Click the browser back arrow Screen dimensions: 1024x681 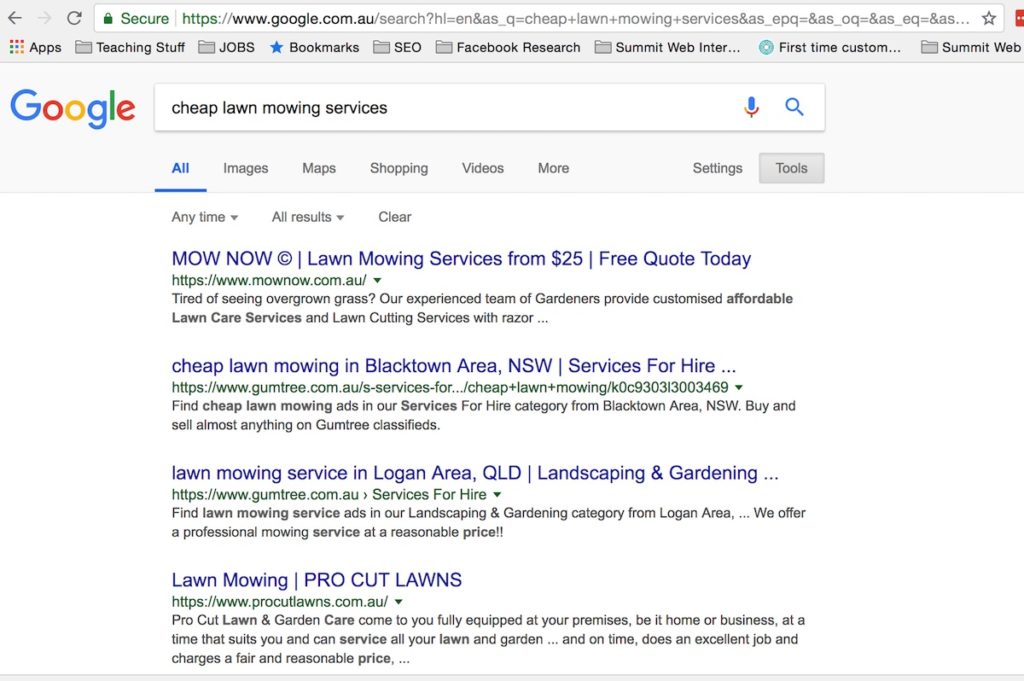pos(15,18)
